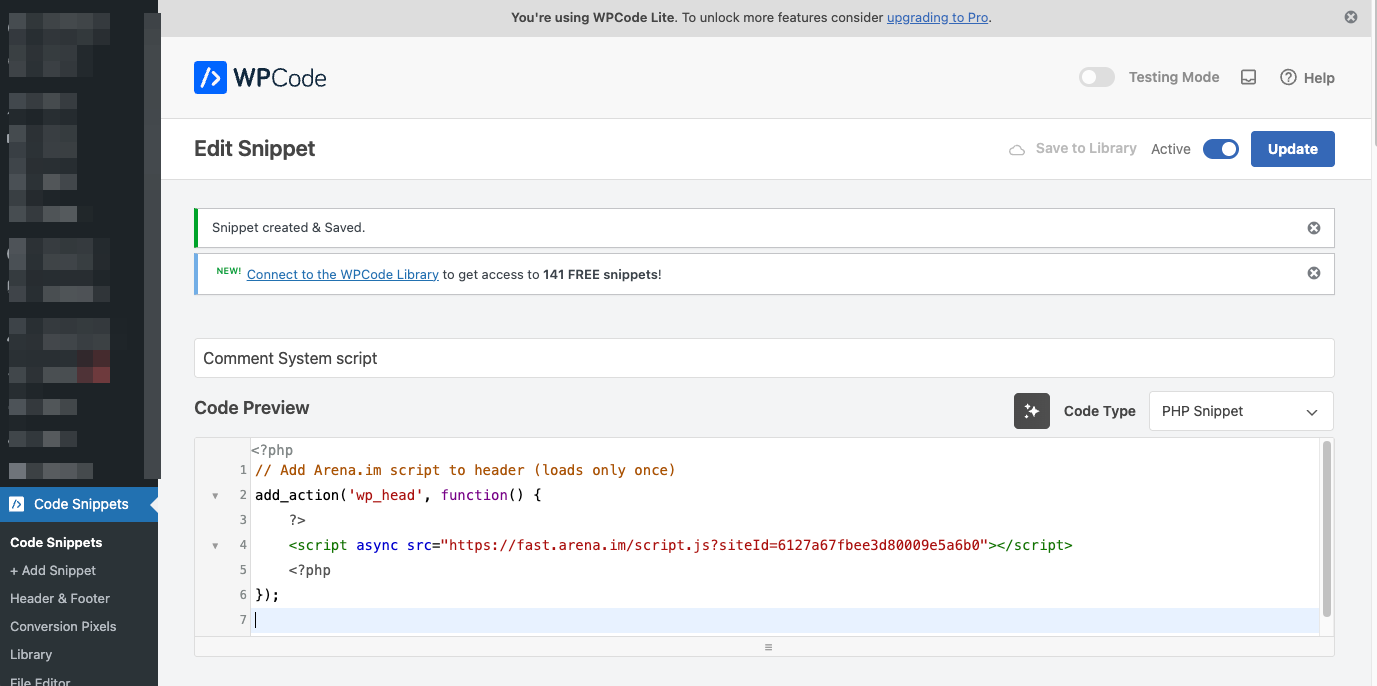Viewport: 1377px width, 686px height.
Task: Click the upgrading to Pro link
Action: (939, 17)
